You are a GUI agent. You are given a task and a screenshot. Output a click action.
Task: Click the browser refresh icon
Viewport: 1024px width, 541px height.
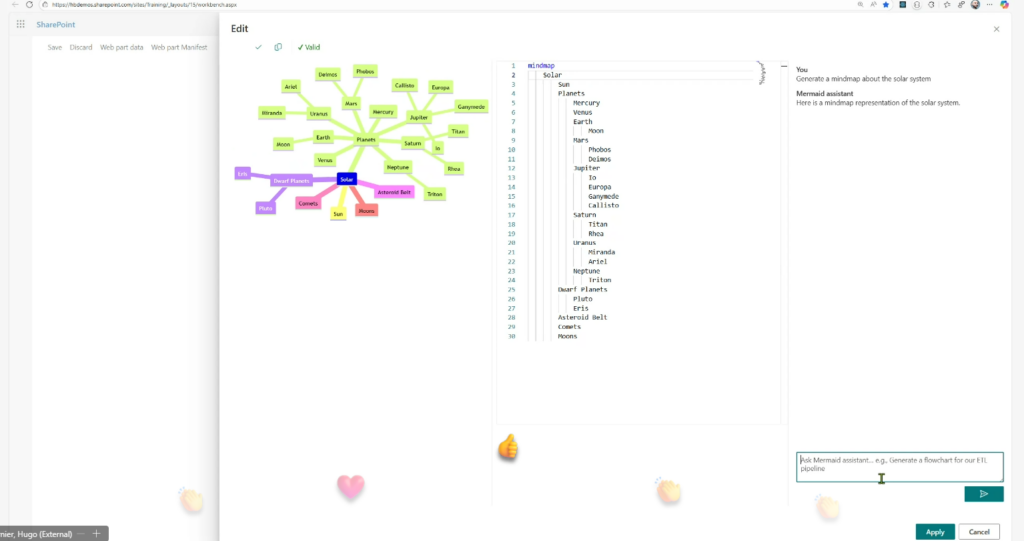29,5
